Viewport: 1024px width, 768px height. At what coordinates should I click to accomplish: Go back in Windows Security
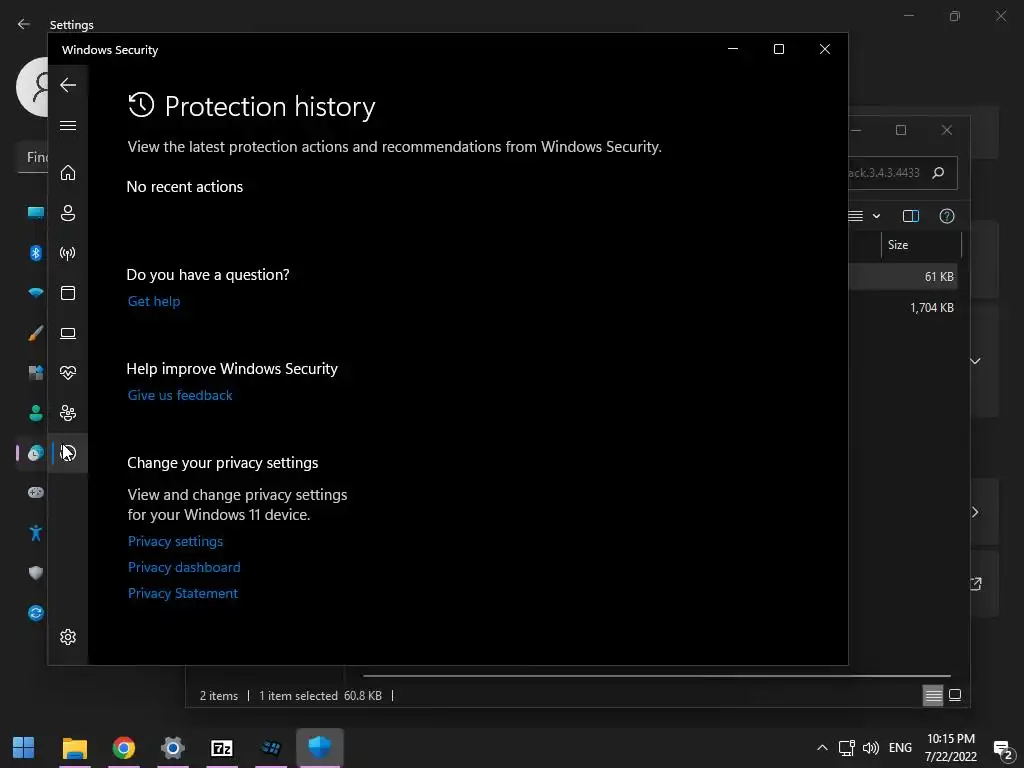(68, 85)
